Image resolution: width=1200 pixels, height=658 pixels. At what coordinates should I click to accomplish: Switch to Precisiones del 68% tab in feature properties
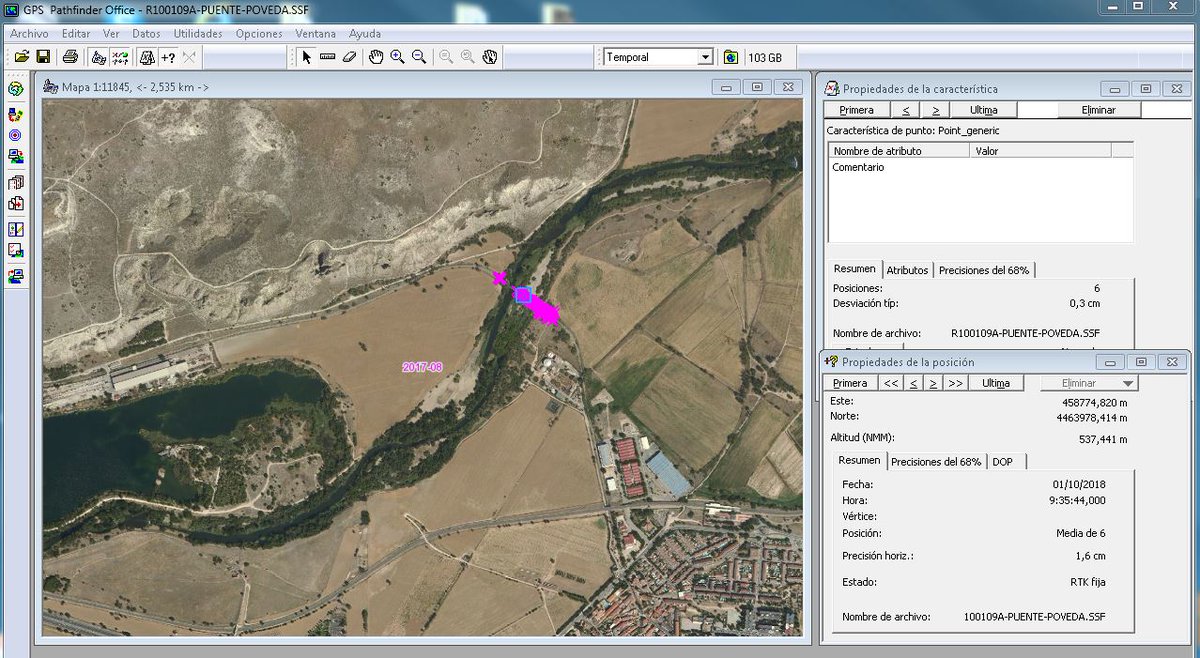pyautogui.click(x=985, y=270)
